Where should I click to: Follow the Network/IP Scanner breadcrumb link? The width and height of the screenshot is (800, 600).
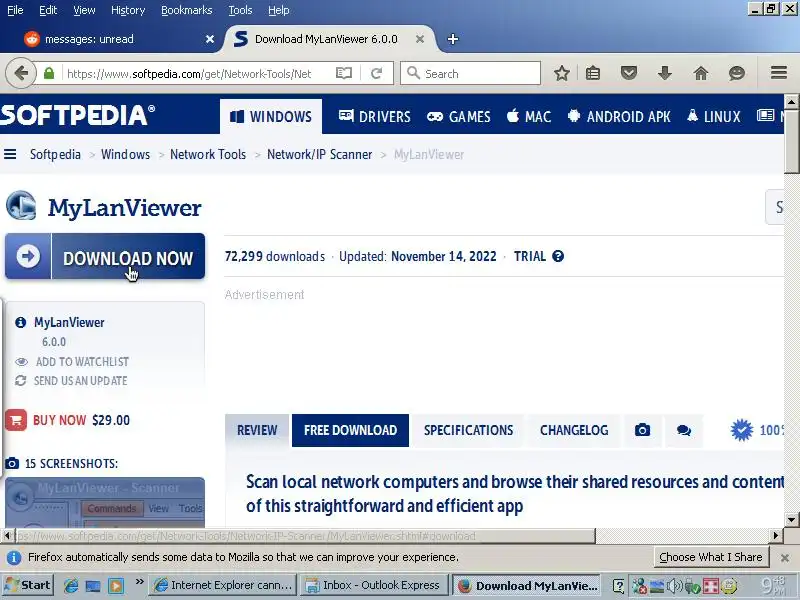(x=319, y=154)
